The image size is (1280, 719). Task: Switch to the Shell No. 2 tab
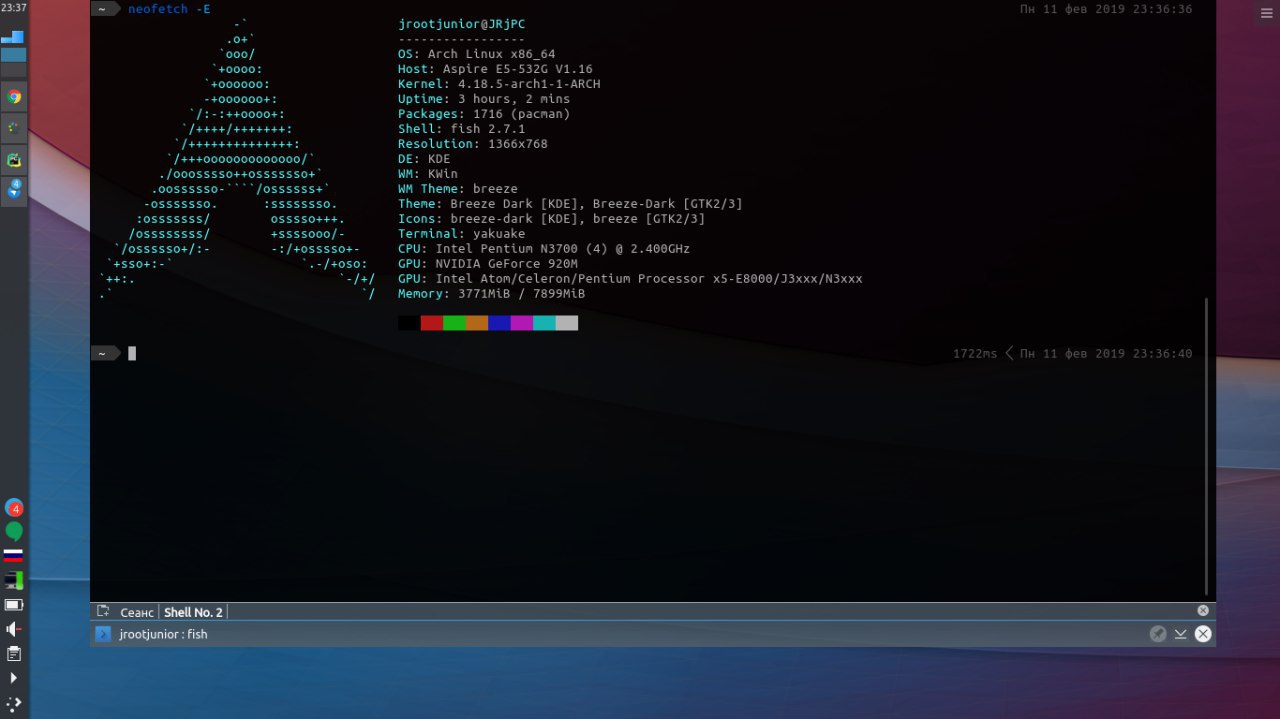pyautogui.click(x=193, y=612)
